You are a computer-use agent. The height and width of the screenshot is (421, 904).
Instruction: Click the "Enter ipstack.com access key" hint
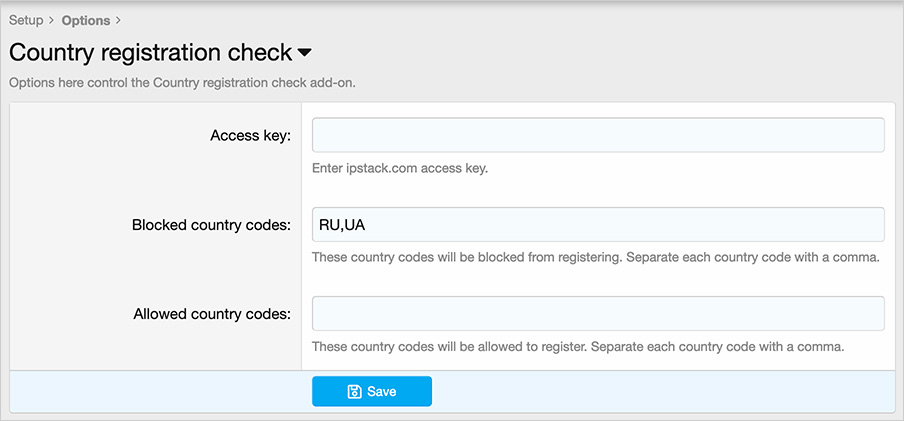click(400, 168)
